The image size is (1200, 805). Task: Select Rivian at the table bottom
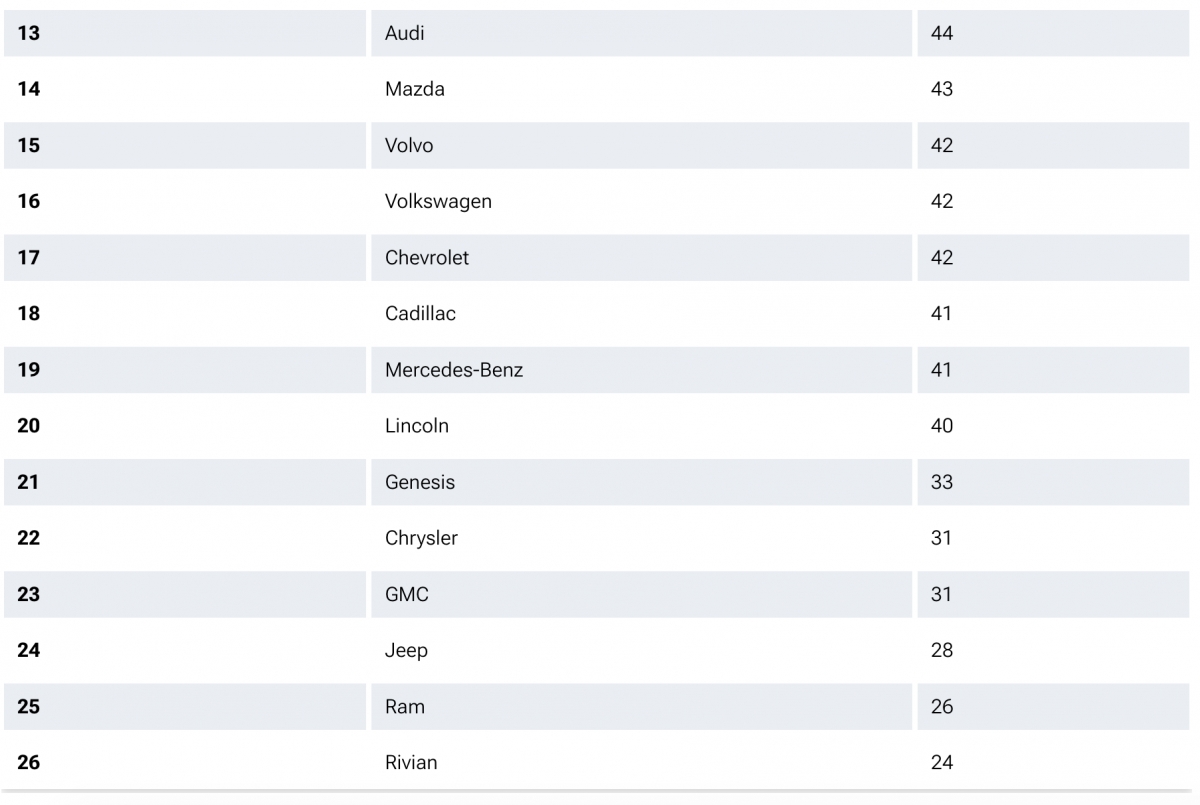[411, 762]
